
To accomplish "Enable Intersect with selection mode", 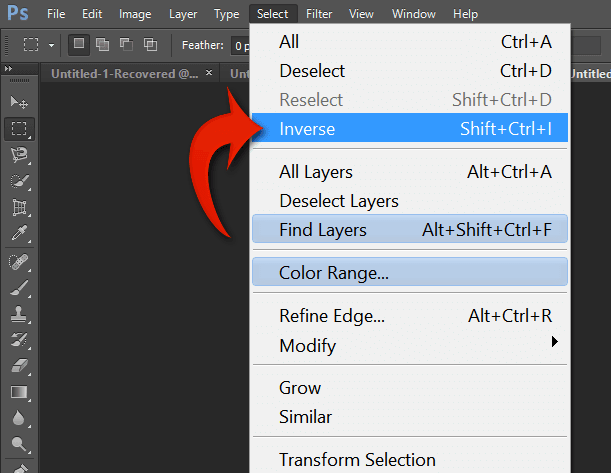I will 150,44.
